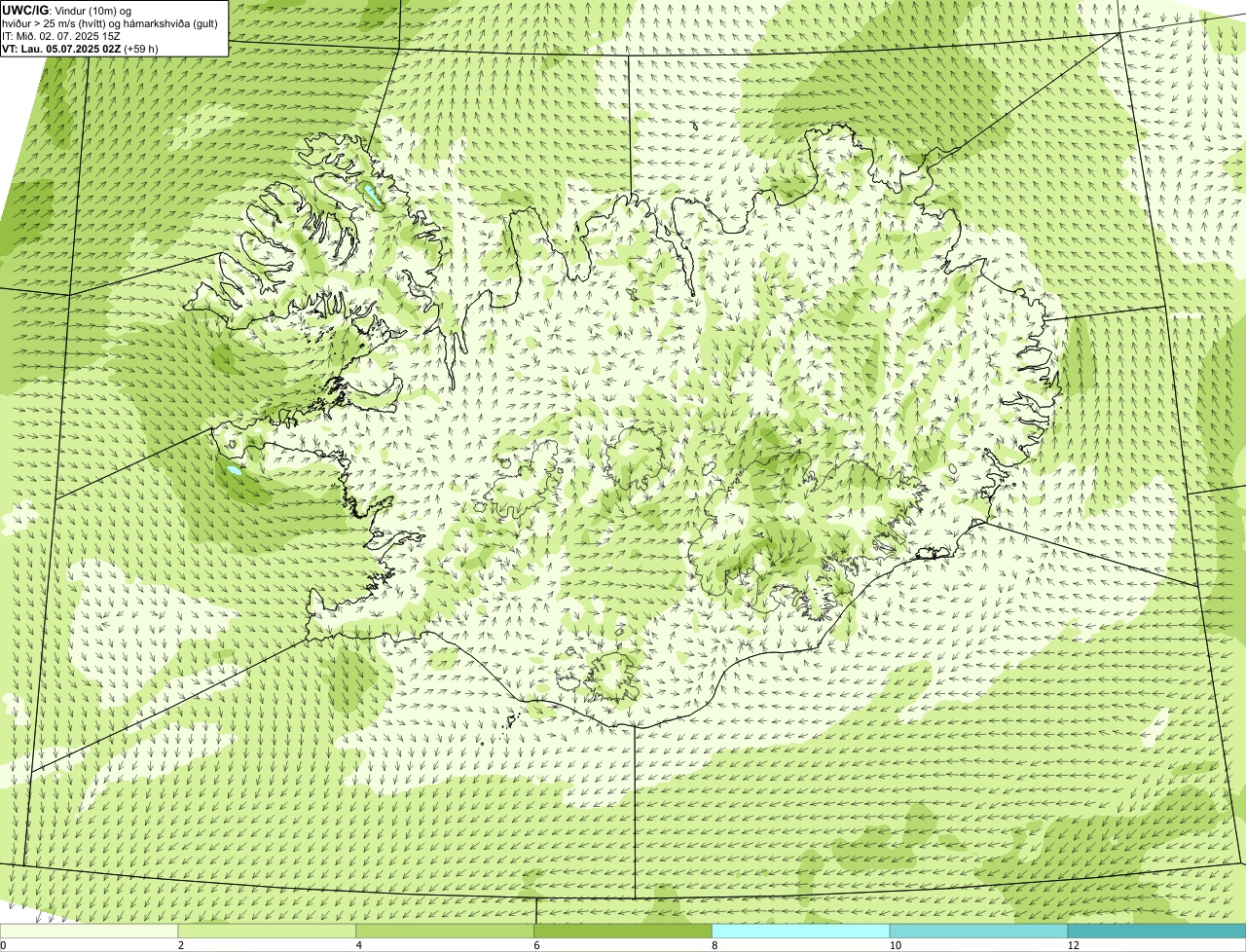Click the 8–10 m/s light cyan legend swatch
This screenshot has width=1246, height=952.
click(801, 932)
